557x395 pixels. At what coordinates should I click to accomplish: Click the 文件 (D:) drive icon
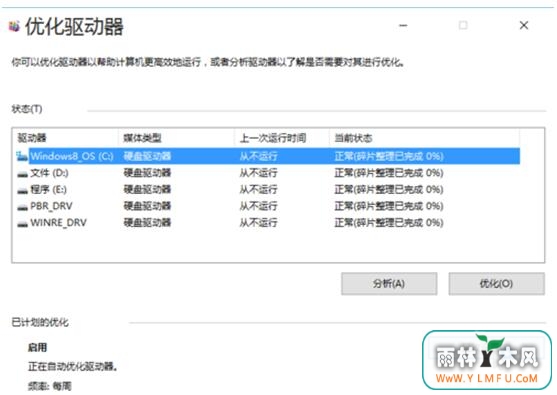tap(23, 174)
